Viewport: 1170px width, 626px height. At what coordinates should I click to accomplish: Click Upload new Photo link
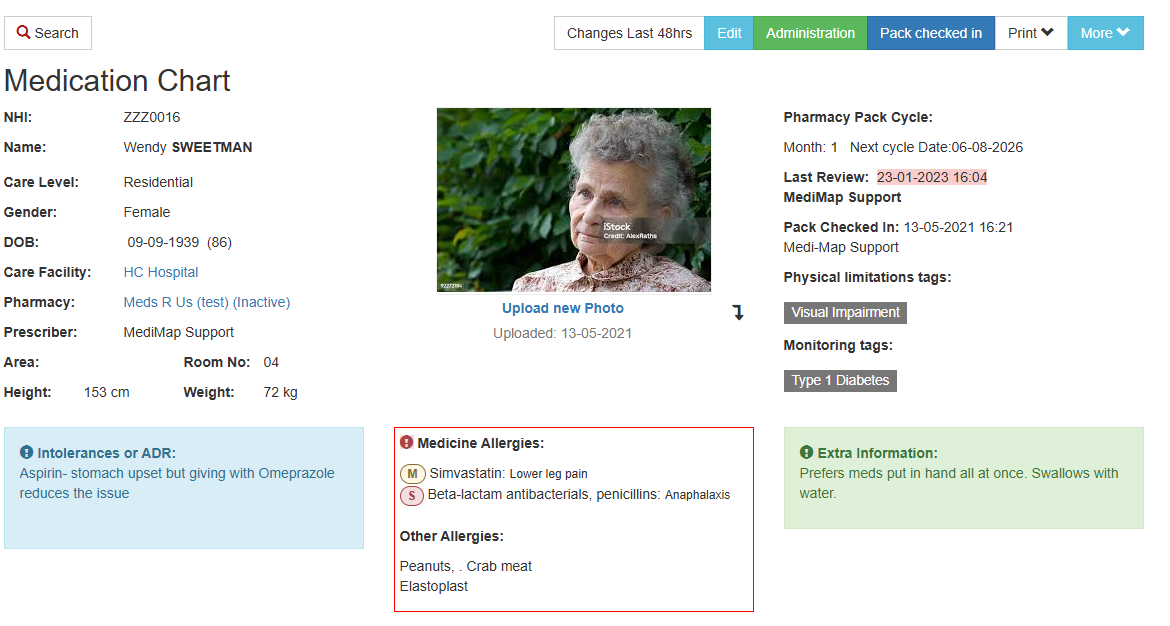[563, 308]
